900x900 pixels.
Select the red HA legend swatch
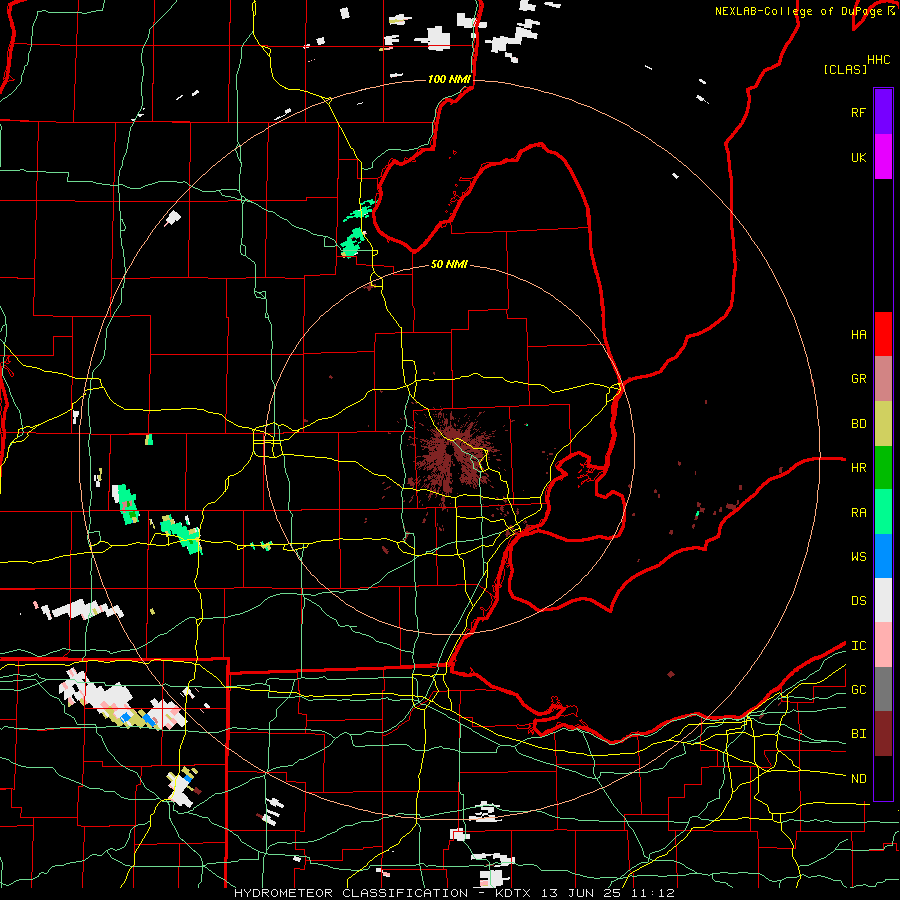pos(883,334)
